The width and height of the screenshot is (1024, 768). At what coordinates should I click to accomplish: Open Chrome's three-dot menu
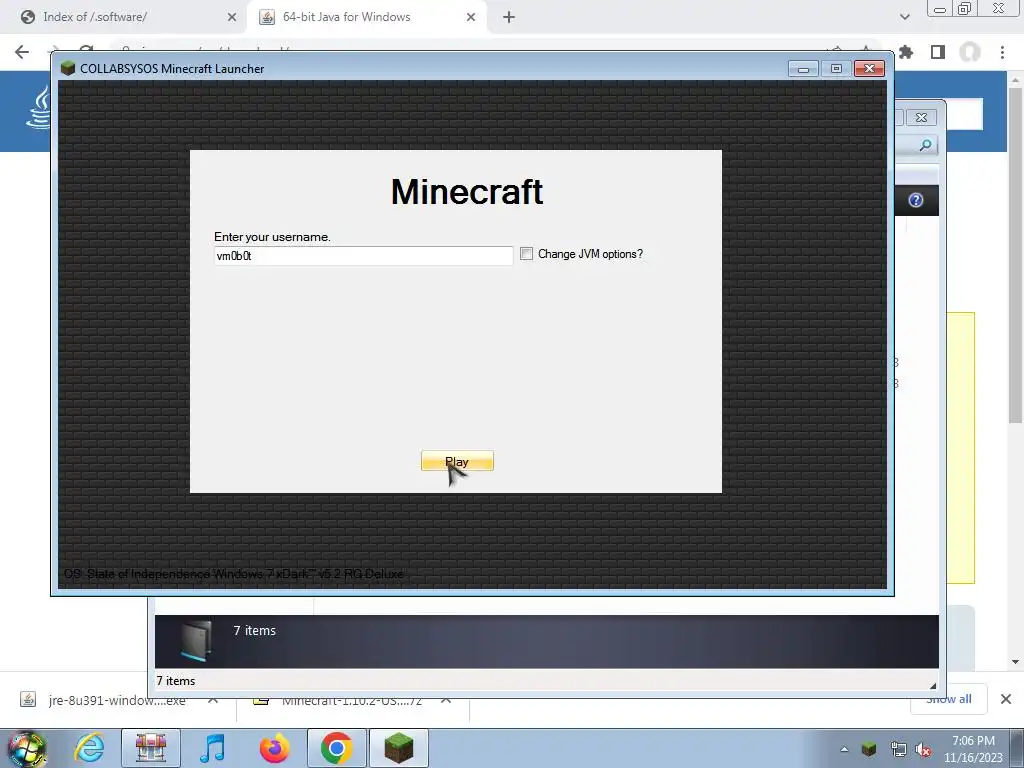[x=1002, y=52]
